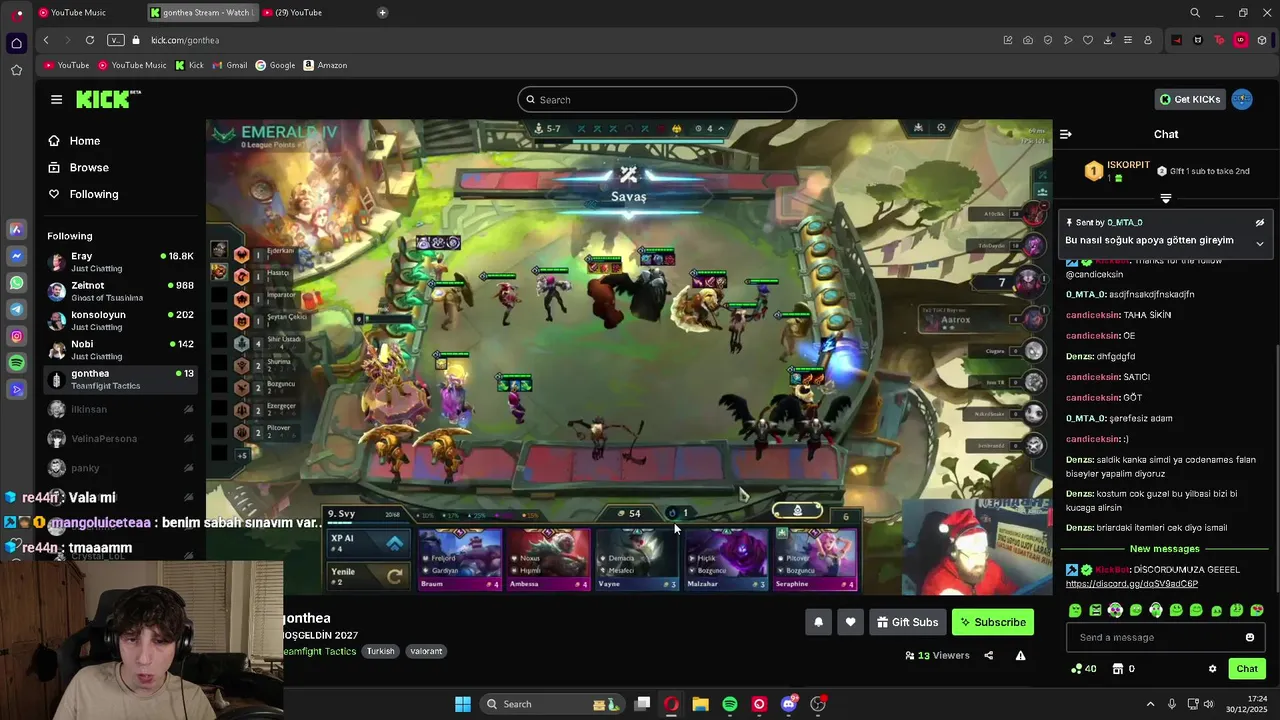This screenshot has height=720, width=1280.
Task: Open Opera start page home icon
Action: coord(16,43)
